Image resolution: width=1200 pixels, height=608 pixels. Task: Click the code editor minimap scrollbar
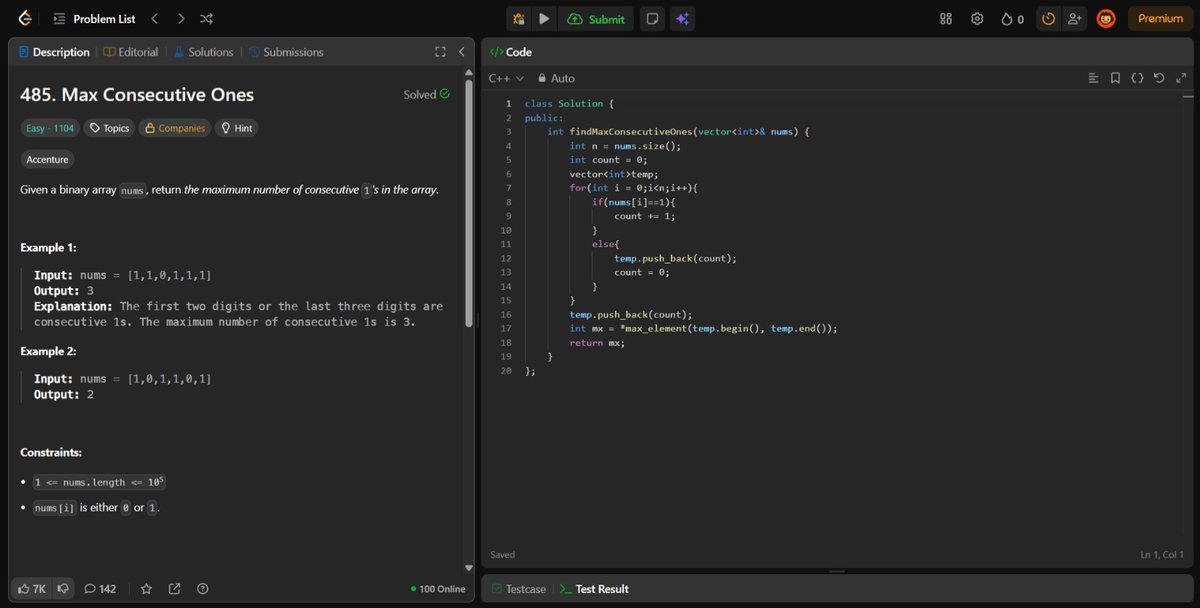point(1187,98)
